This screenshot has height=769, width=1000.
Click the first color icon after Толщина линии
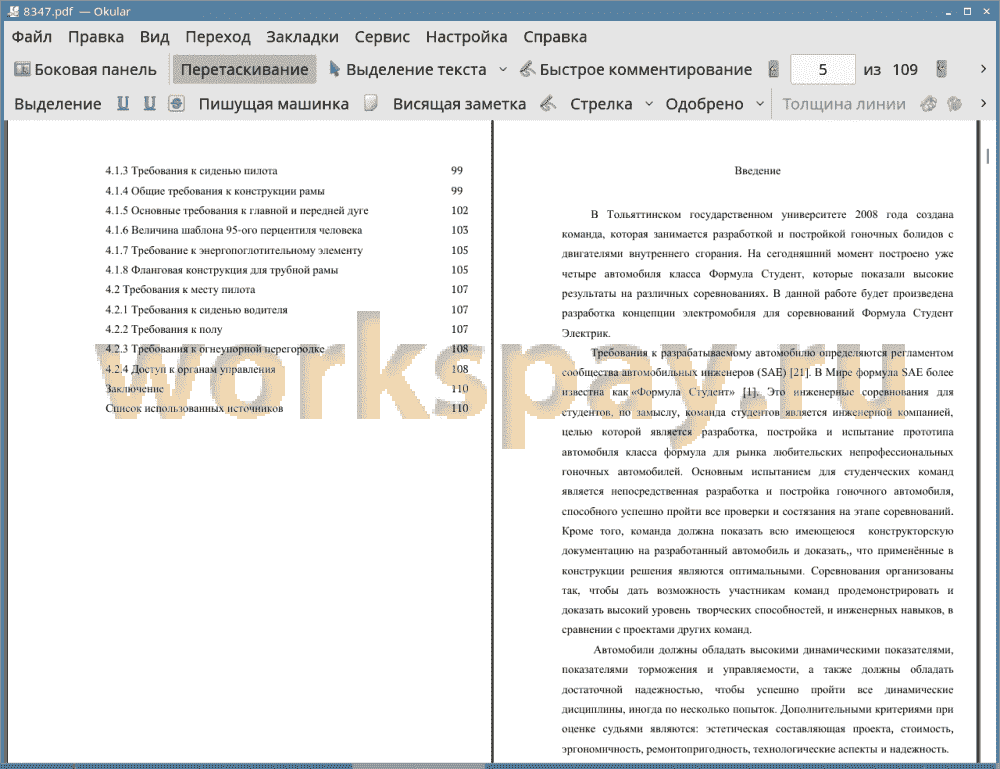(x=929, y=103)
